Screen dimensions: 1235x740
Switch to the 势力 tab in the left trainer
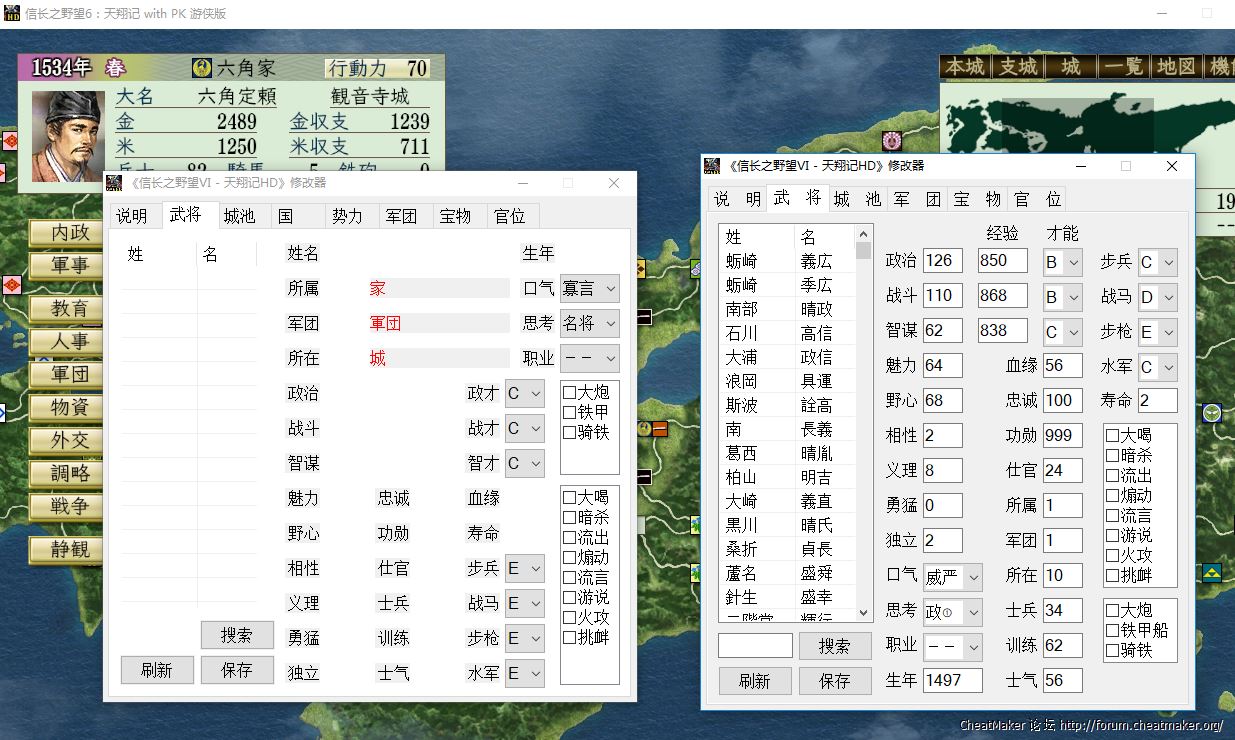348,216
